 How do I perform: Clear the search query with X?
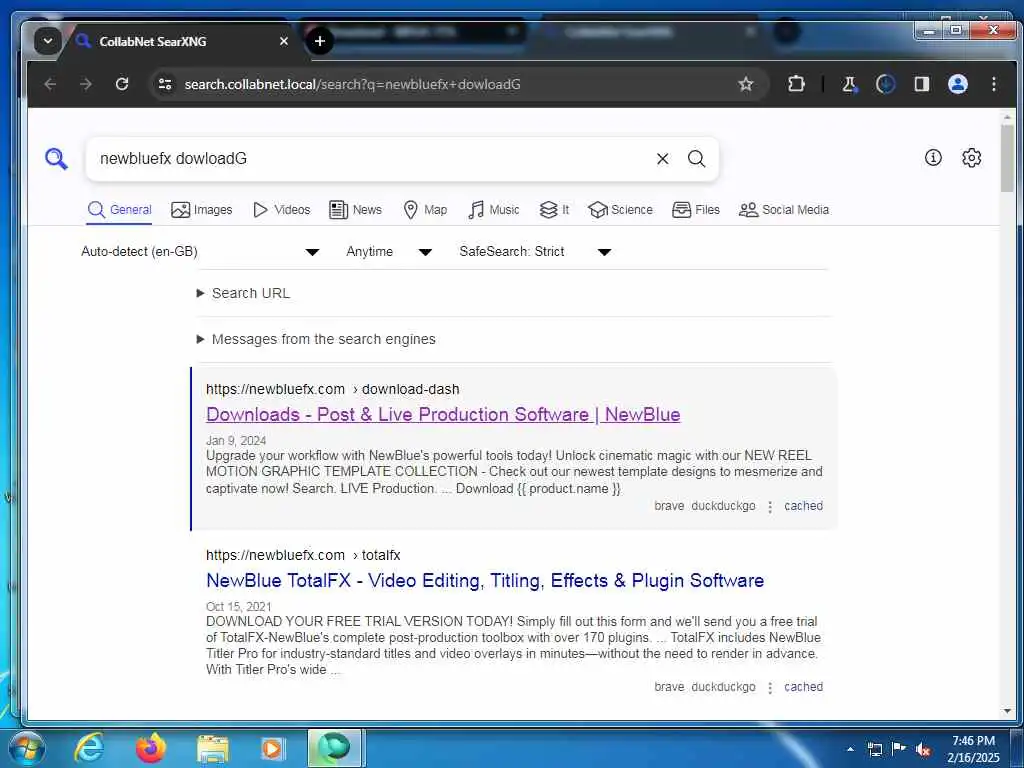click(662, 159)
